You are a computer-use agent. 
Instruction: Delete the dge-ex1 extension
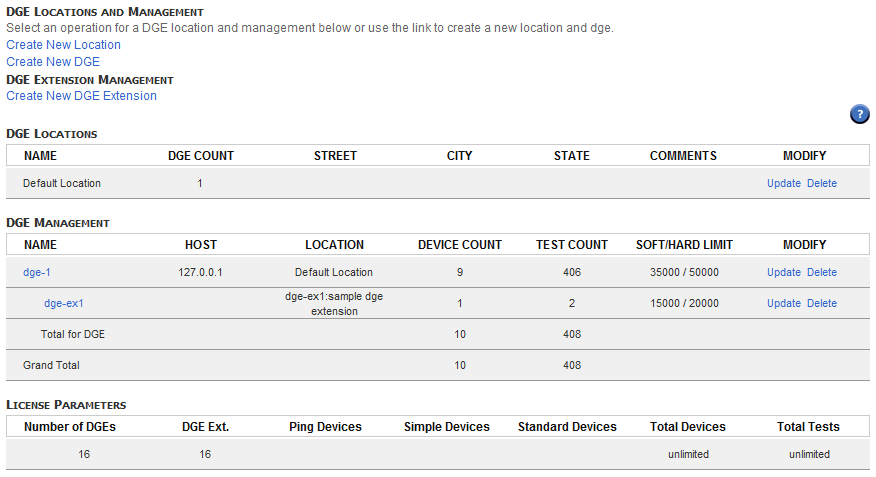tap(822, 304)
